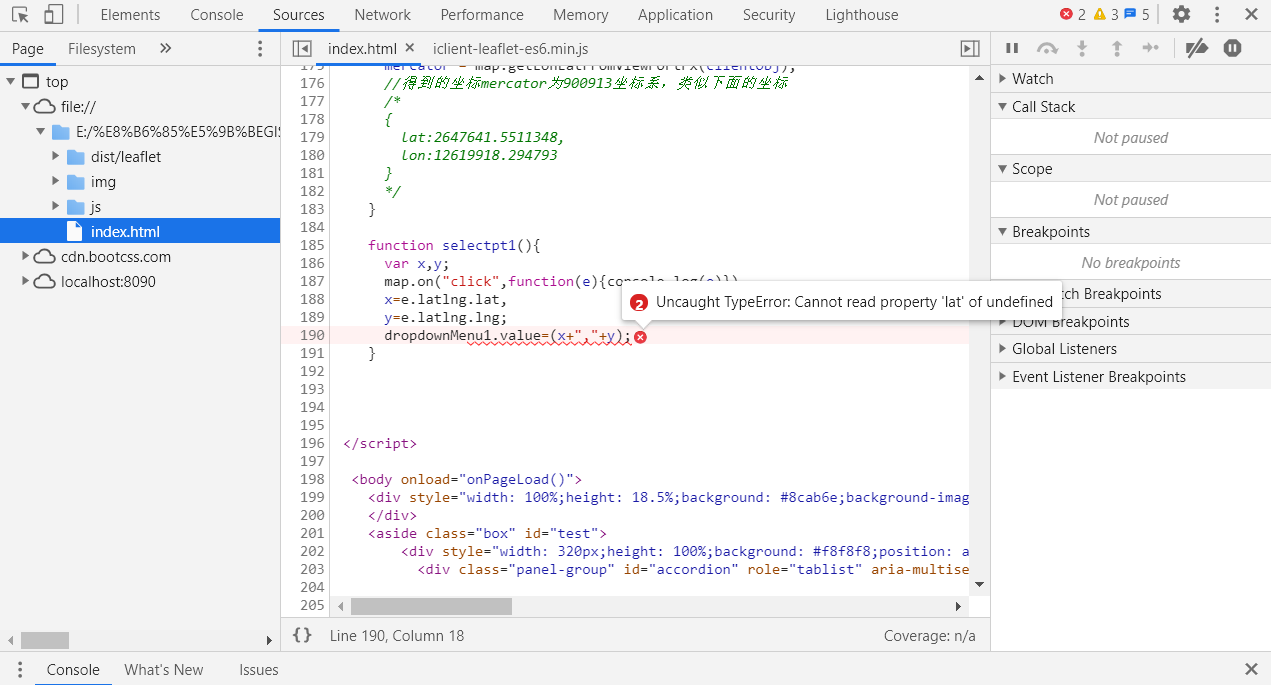This screenshot has width=1271, height=685.
Task: Expand the js folder
Action: click(56, 207)
